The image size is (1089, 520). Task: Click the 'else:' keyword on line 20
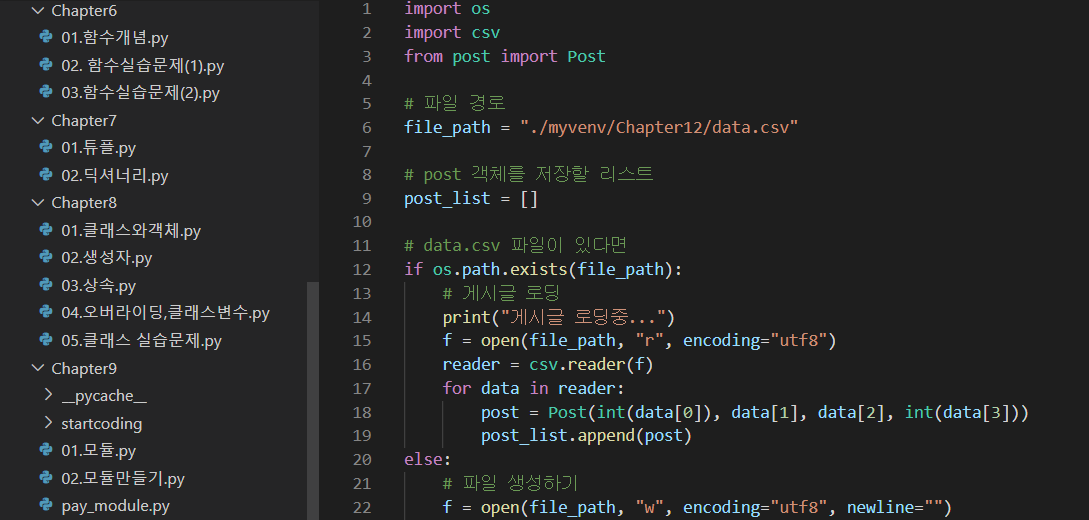[x=428, y=459]
